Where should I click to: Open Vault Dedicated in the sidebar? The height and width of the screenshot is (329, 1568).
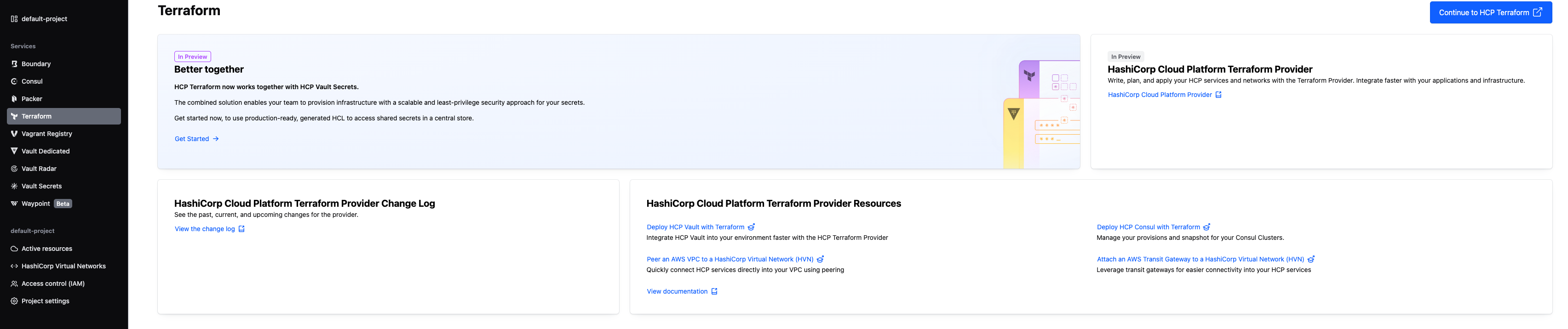click(x=45, y=152)
